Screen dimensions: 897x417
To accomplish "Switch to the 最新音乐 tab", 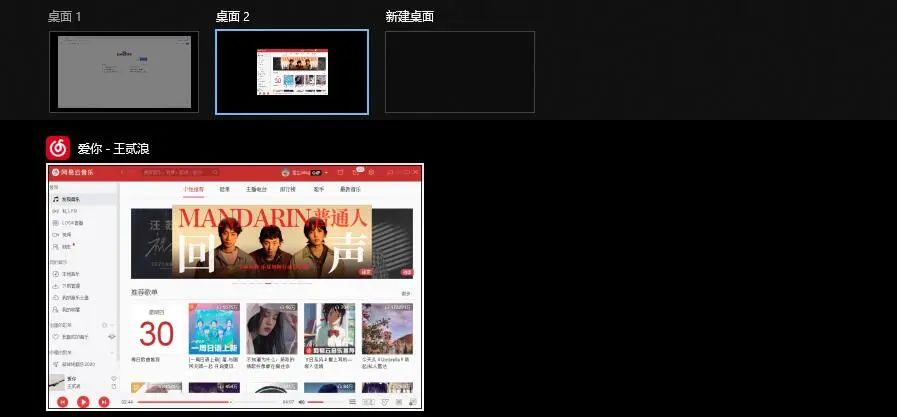I will 350,189.
